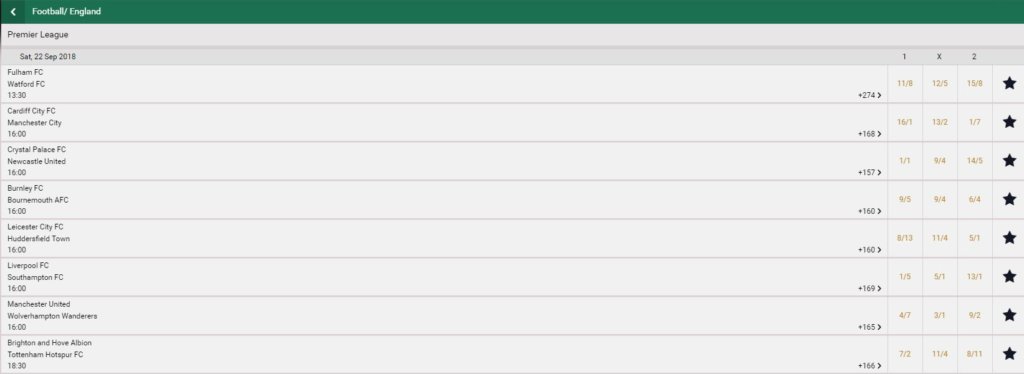
Task: Select the Premier League heading
Action: (38, 35)
